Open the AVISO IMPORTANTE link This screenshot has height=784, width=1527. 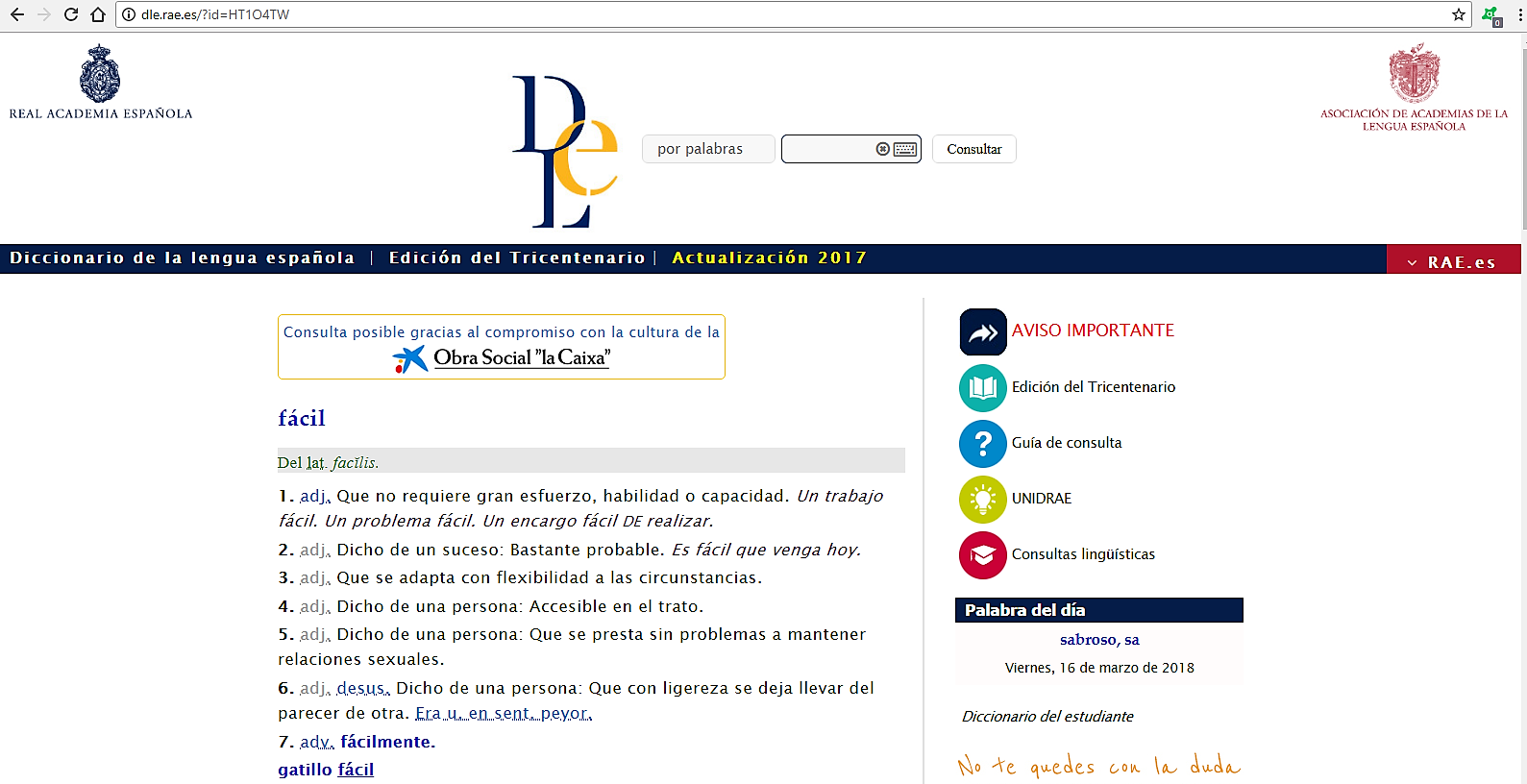tap(1093, 331)
